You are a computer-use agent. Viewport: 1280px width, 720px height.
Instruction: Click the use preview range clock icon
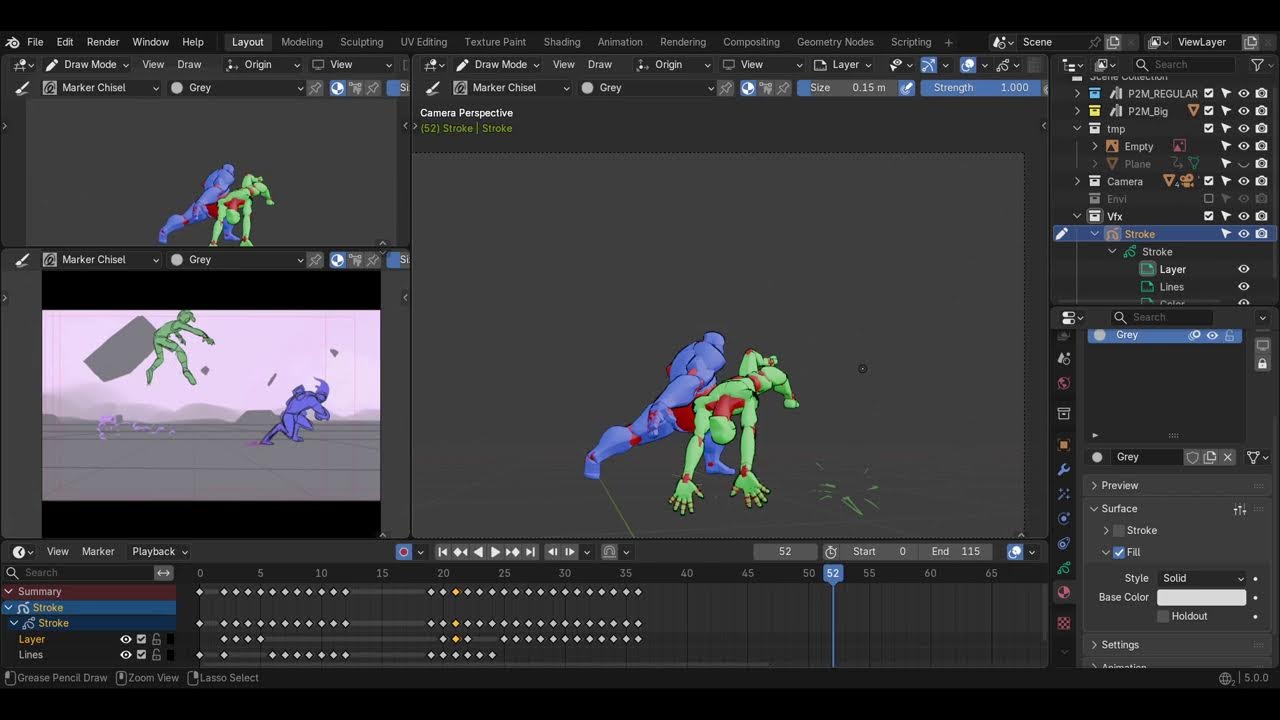[831, 551]
